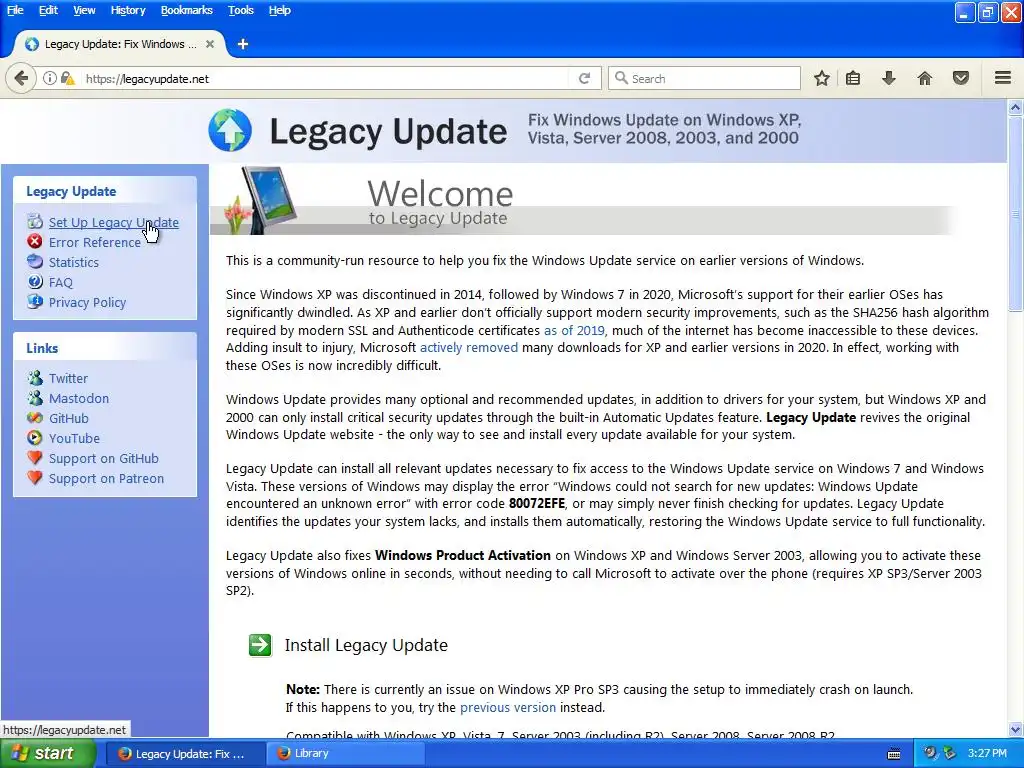The image size is (1024, 768).
Task: Click the page scrollbar down arrow
Action: point(1015,729)
